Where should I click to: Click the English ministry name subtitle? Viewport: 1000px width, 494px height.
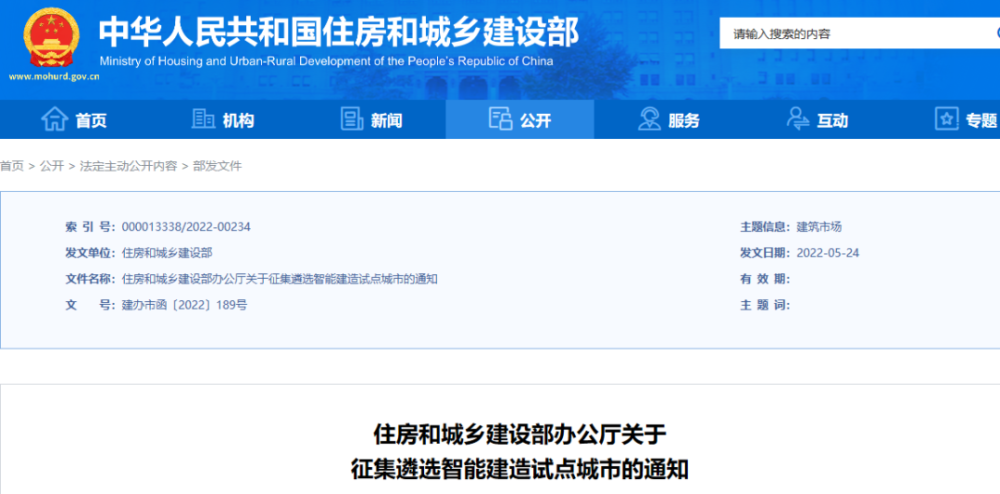327,62
